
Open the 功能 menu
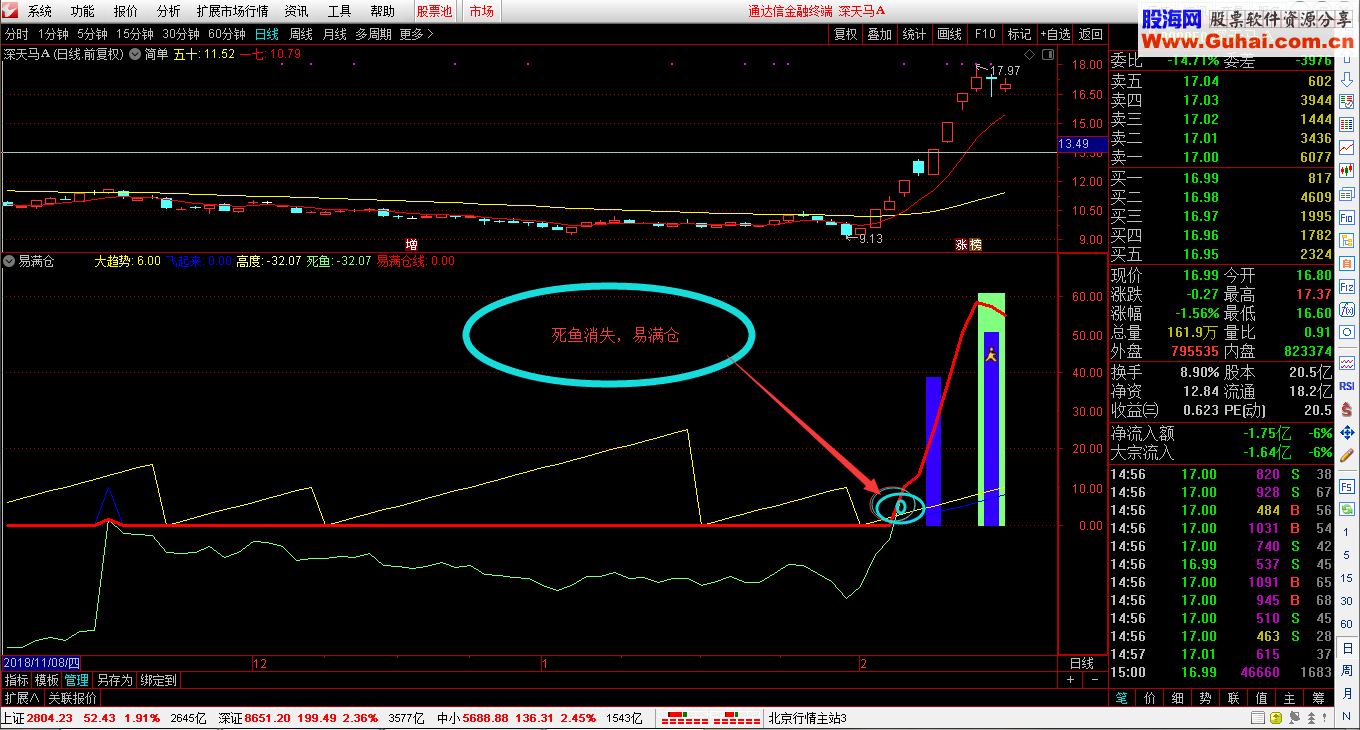coord(83,11)
